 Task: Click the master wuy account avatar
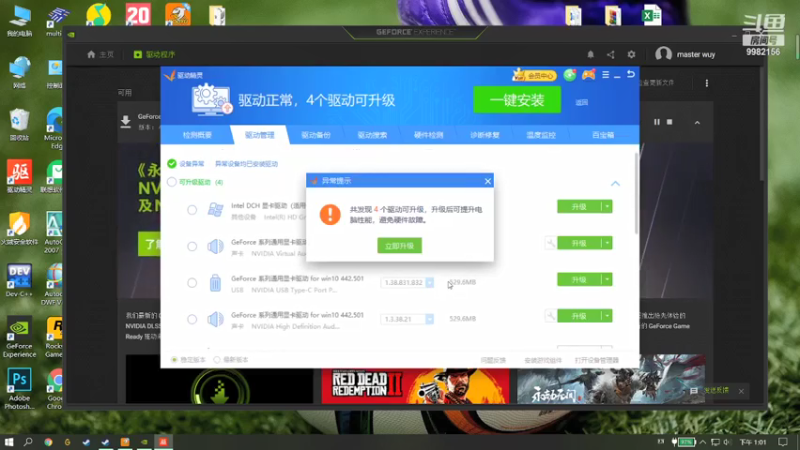point(663,54)
